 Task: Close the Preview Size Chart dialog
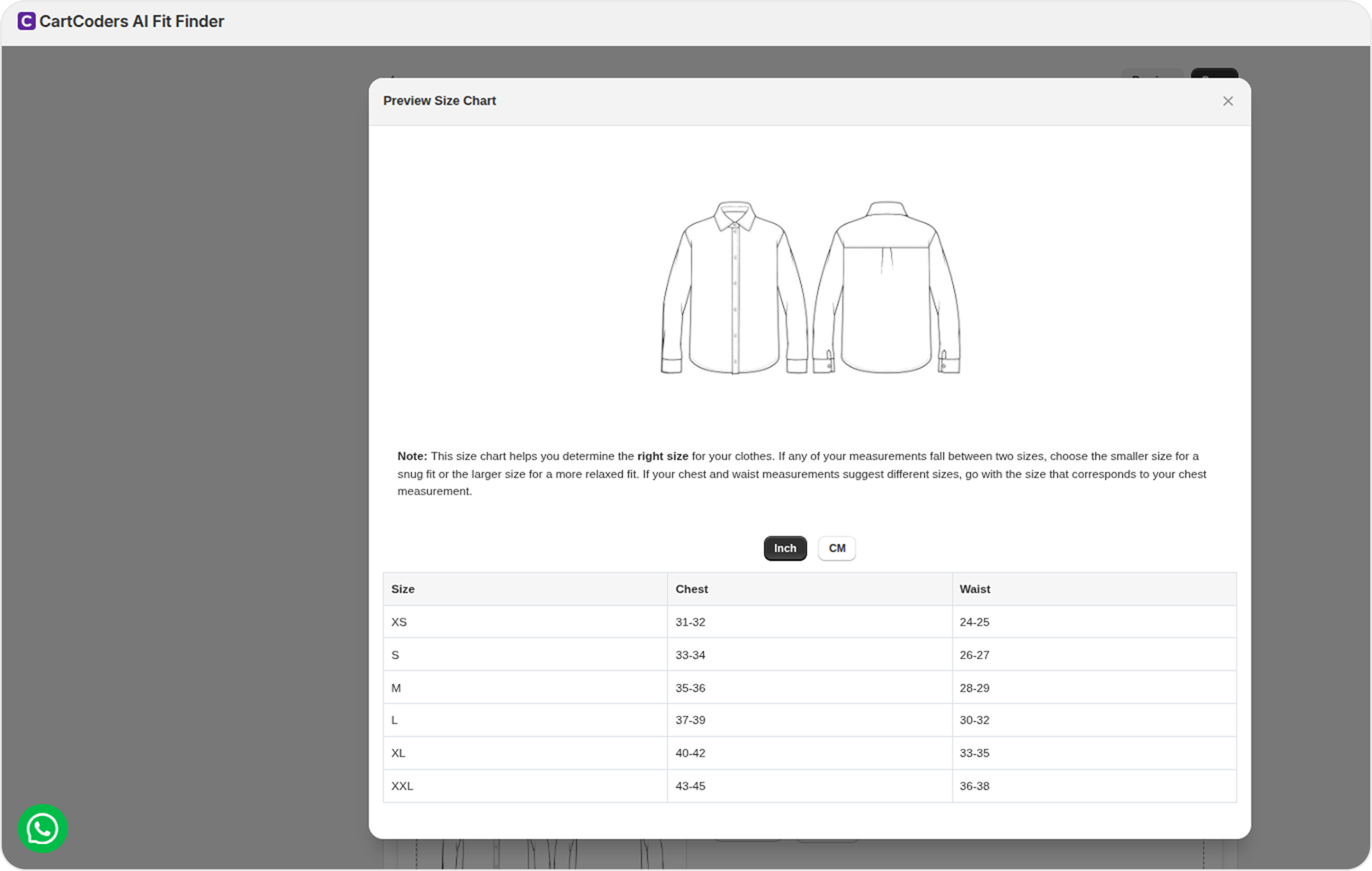pyautogui.click(x=1228, y=101)
